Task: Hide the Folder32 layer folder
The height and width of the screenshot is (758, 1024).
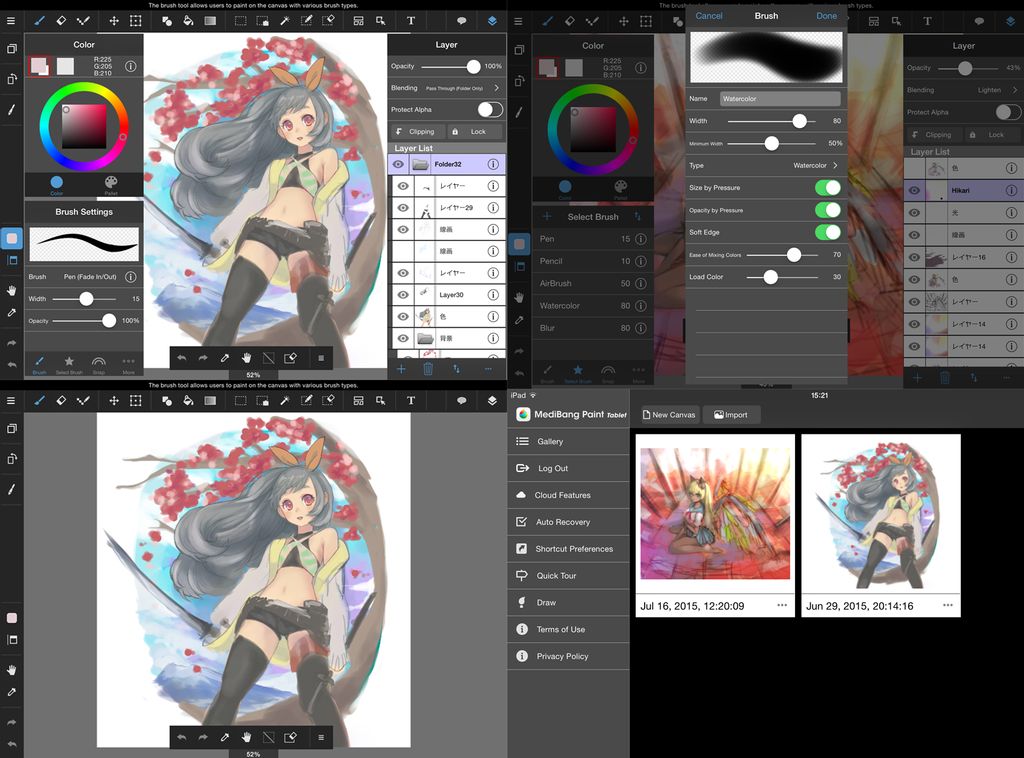Action: 398,165
